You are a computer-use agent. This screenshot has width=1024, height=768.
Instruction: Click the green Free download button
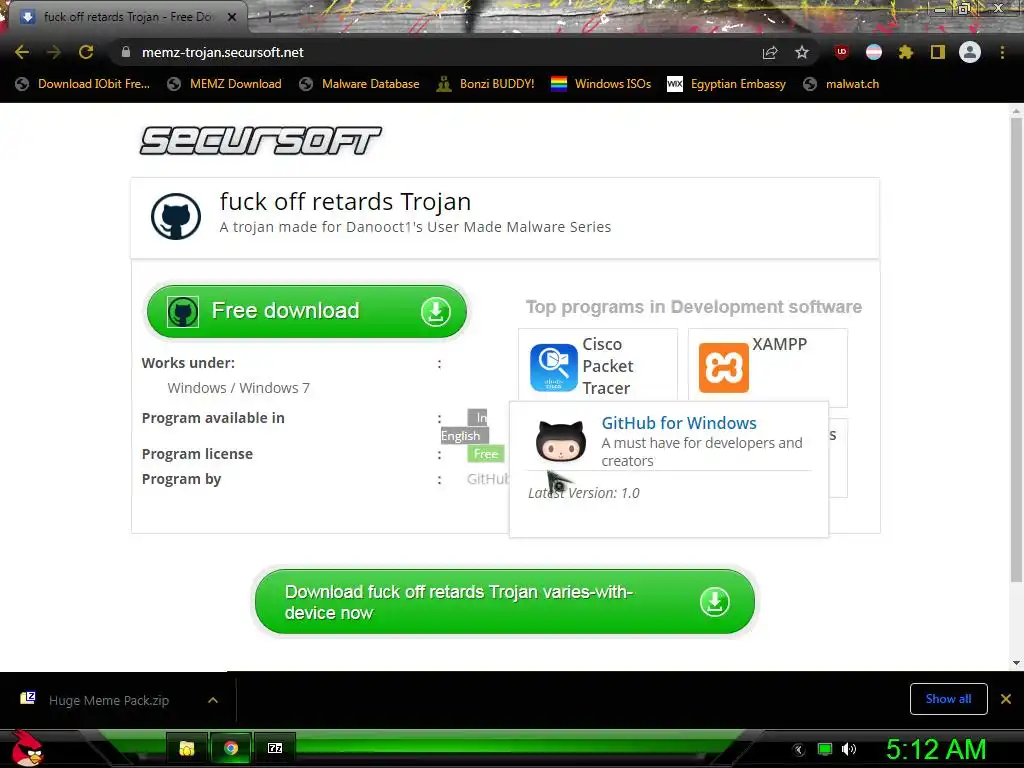tap(306, 312)
